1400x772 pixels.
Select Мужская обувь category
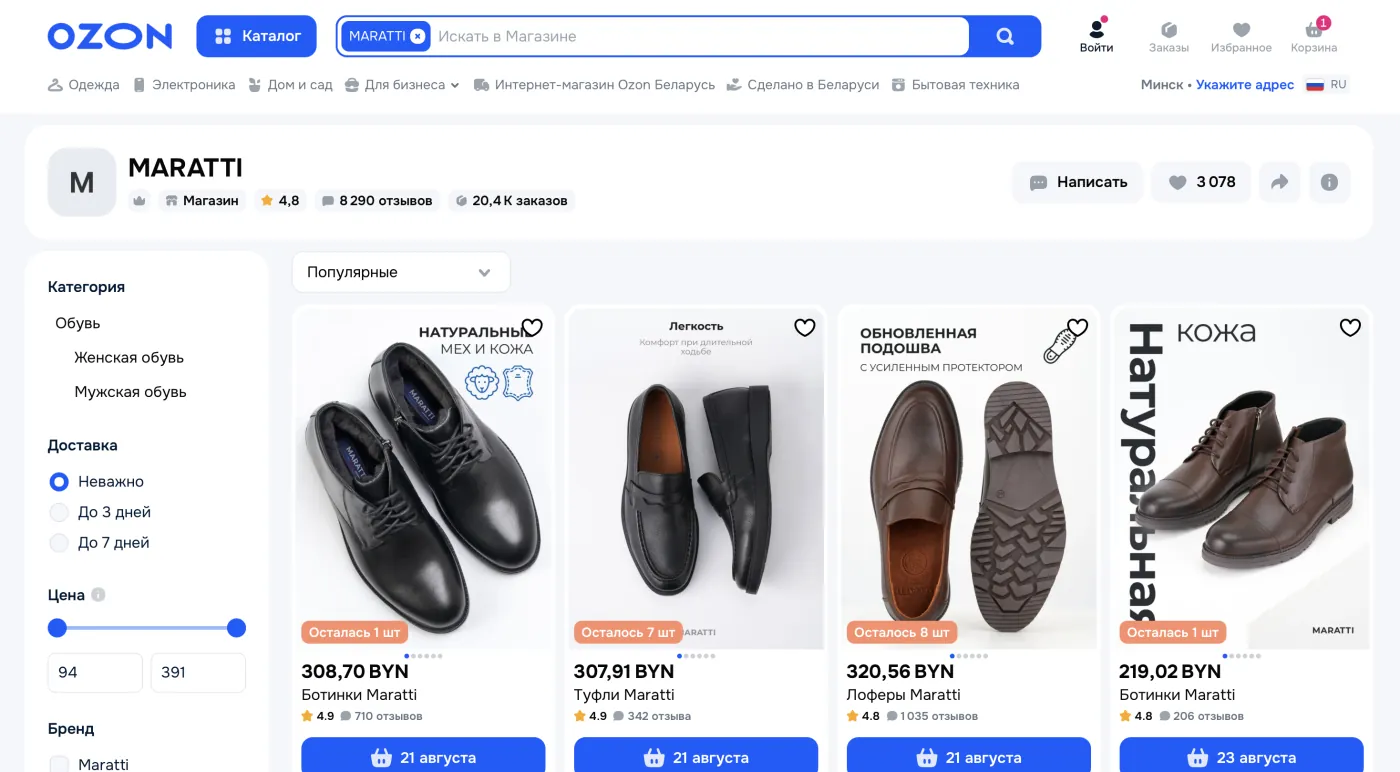(x=130, y=392)
